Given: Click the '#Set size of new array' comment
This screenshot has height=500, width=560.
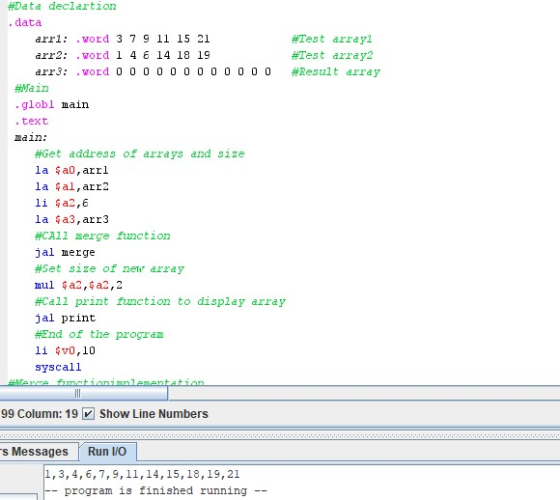Looking at the screenshot, I should (x=109, y=269).
